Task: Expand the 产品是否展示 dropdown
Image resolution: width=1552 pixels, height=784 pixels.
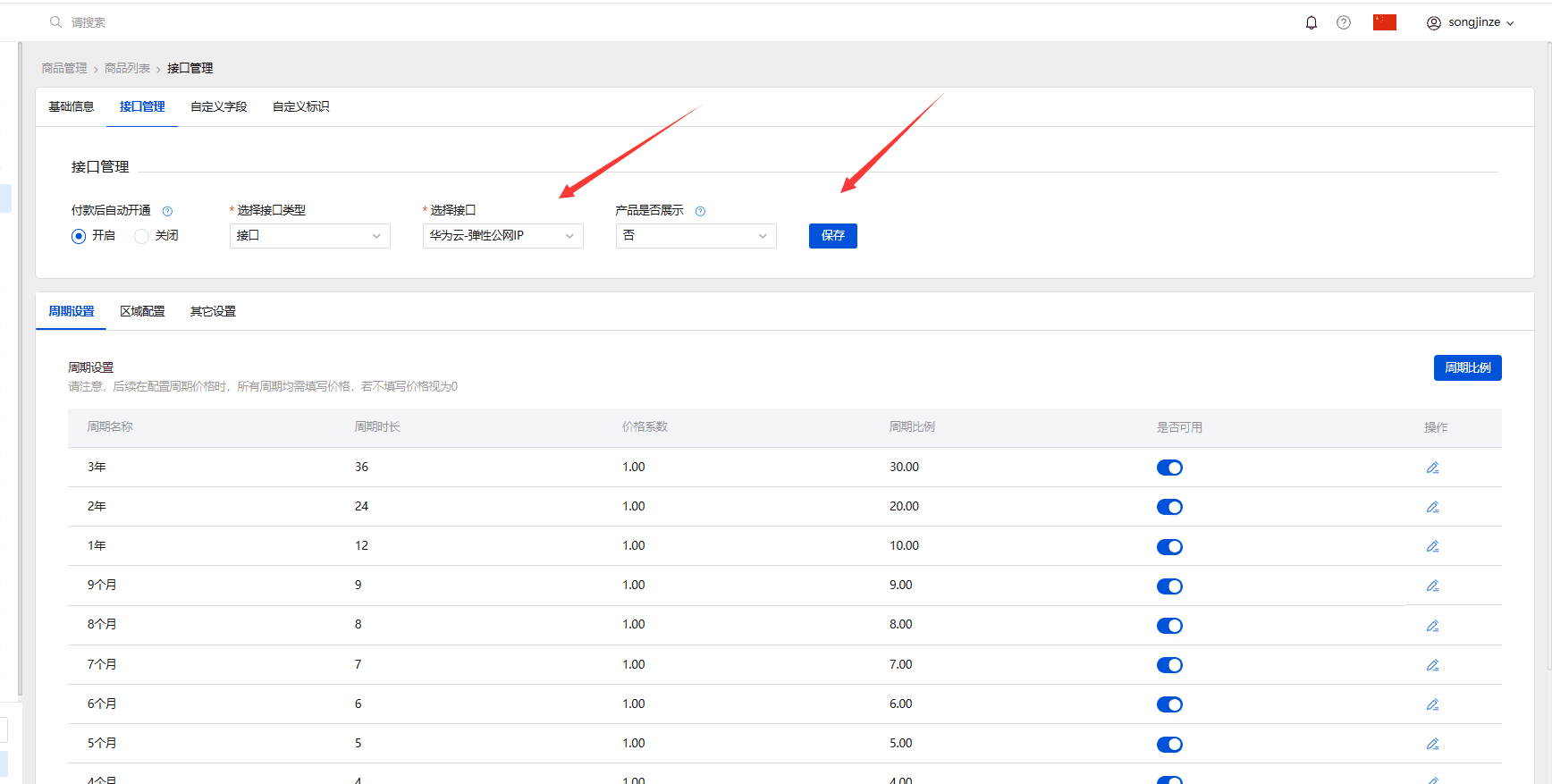Action: (696, 236)
